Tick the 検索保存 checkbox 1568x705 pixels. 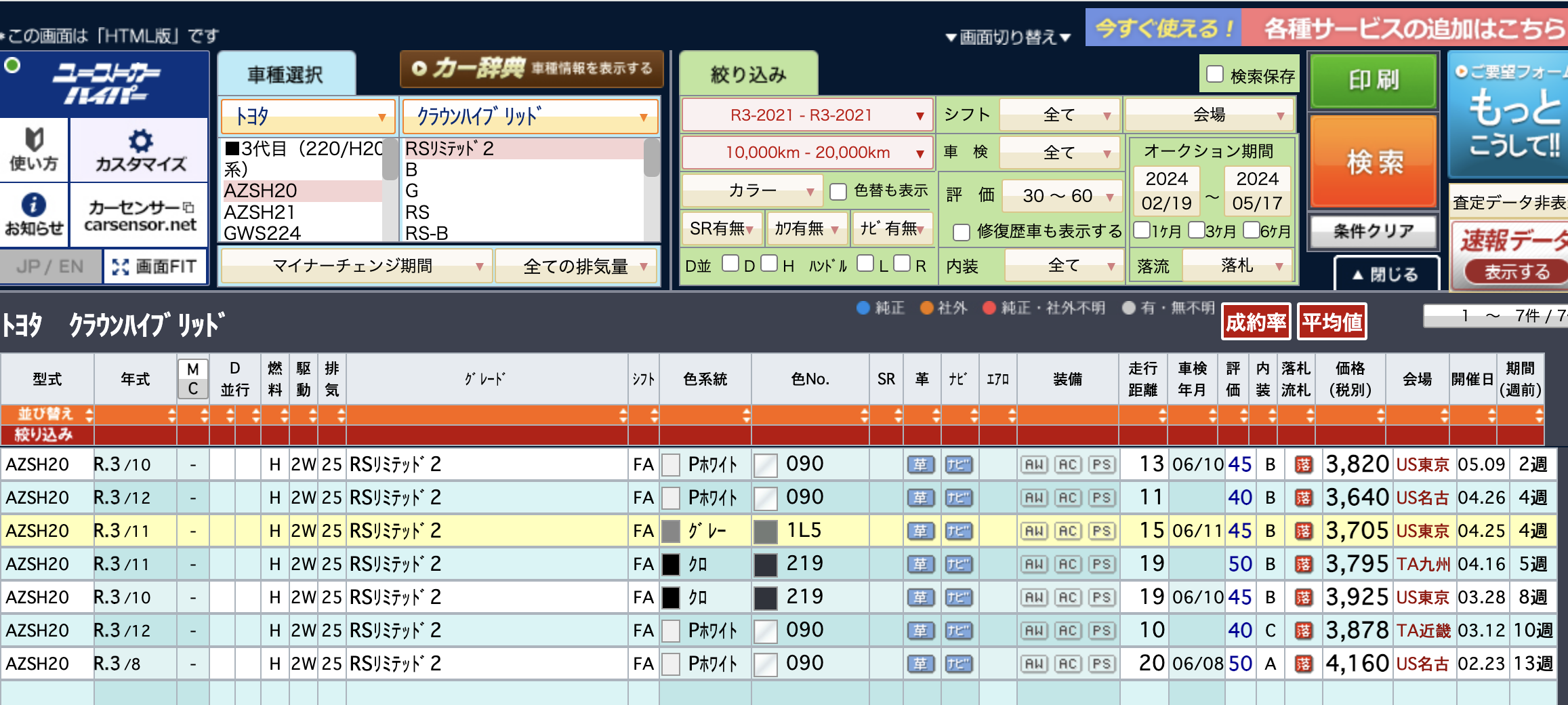pos(1215,75)
